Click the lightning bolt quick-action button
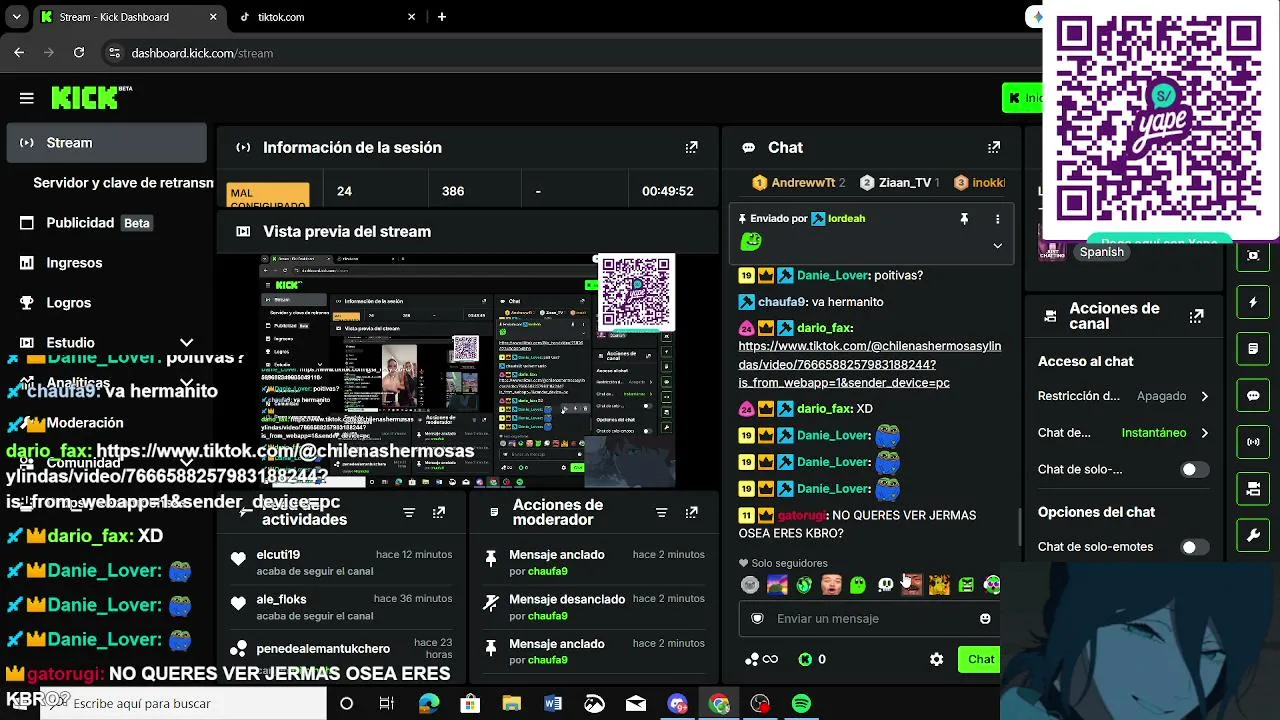The image size is (1280, 720). (1253, 302)
